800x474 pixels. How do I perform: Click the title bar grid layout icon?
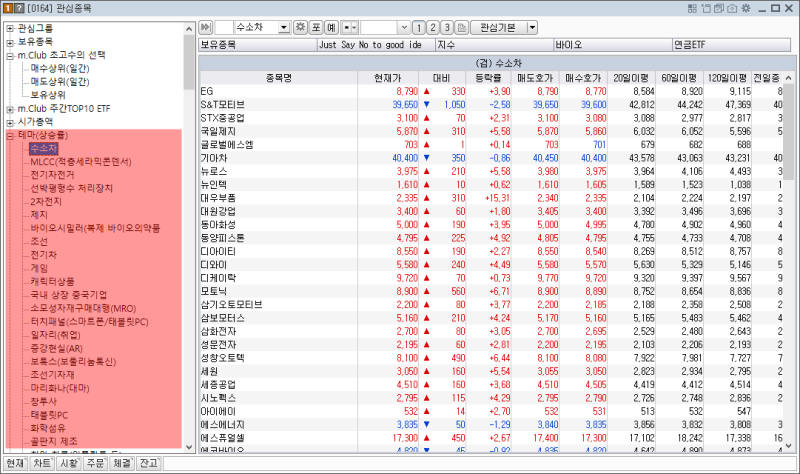[692, 8]
